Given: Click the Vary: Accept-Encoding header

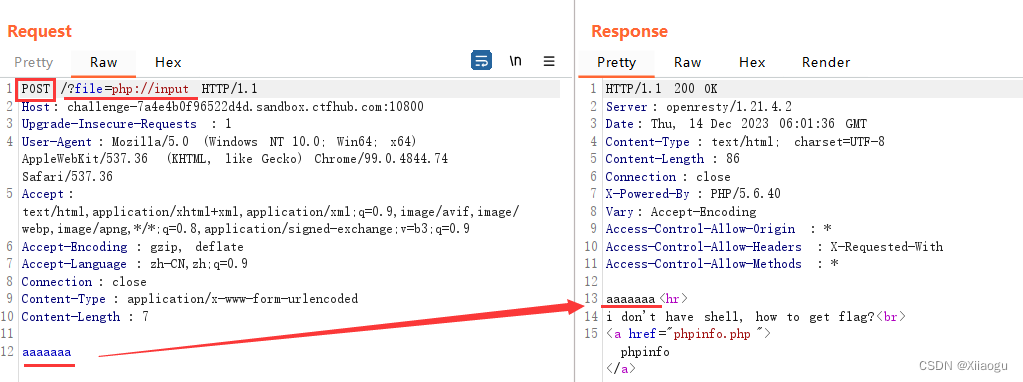Looking at the screenshot, I should 680,212.
